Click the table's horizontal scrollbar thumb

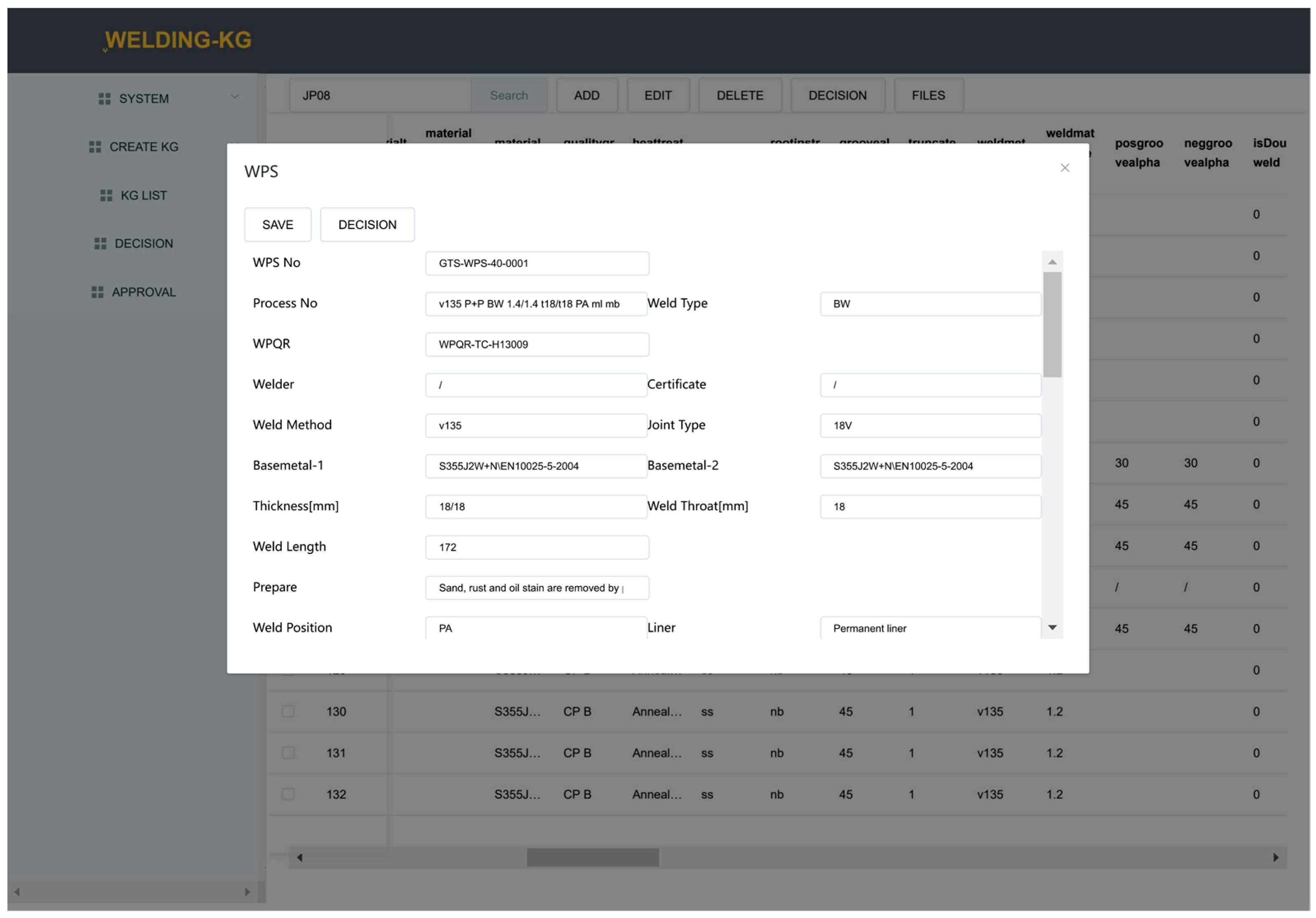pyautogui.click(x=593, y=857)
